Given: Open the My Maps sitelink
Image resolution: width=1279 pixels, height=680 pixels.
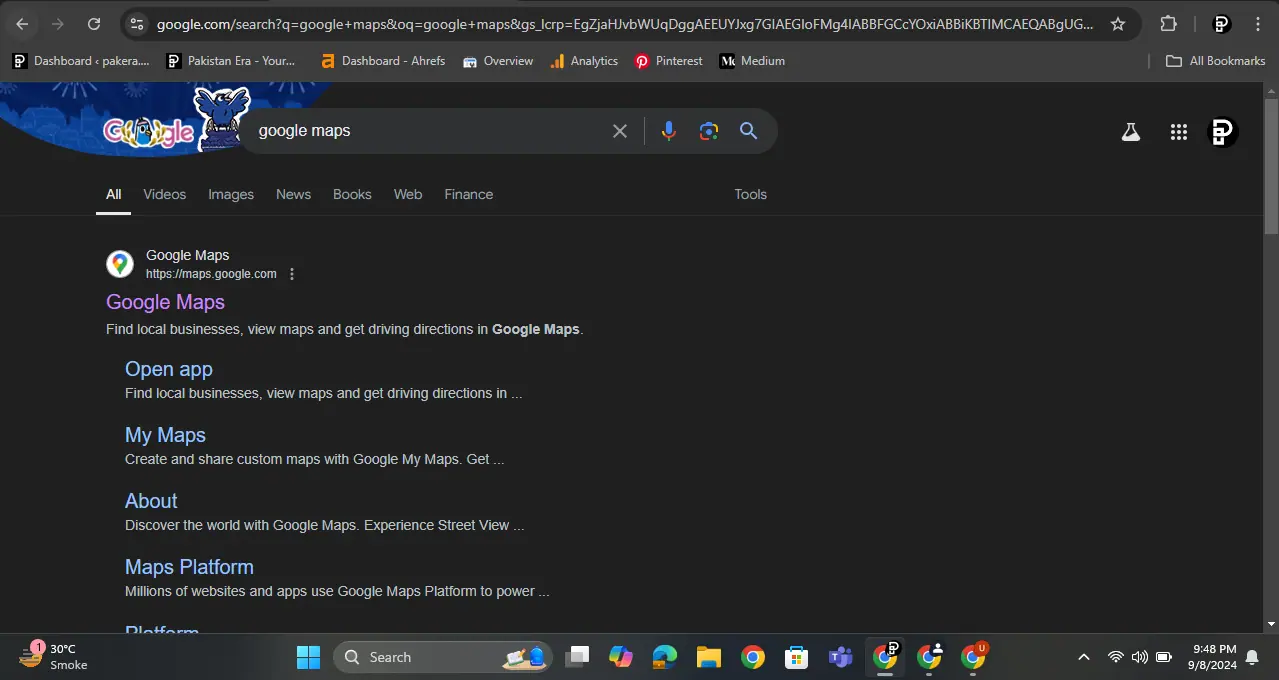Looking at the screenshot, I should tap(165, 435).
